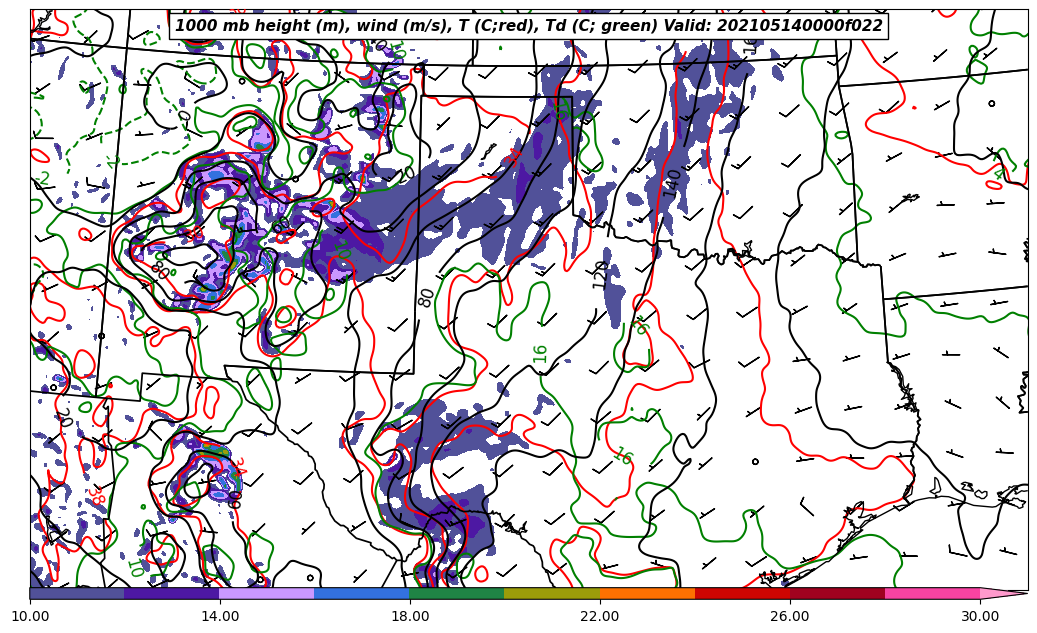Image resolution: width=1037 pixels, height=633 pixels.
Task: Click the 30.00 colorbar tick label
Action: pyautogui.click(x=980, y=616)
